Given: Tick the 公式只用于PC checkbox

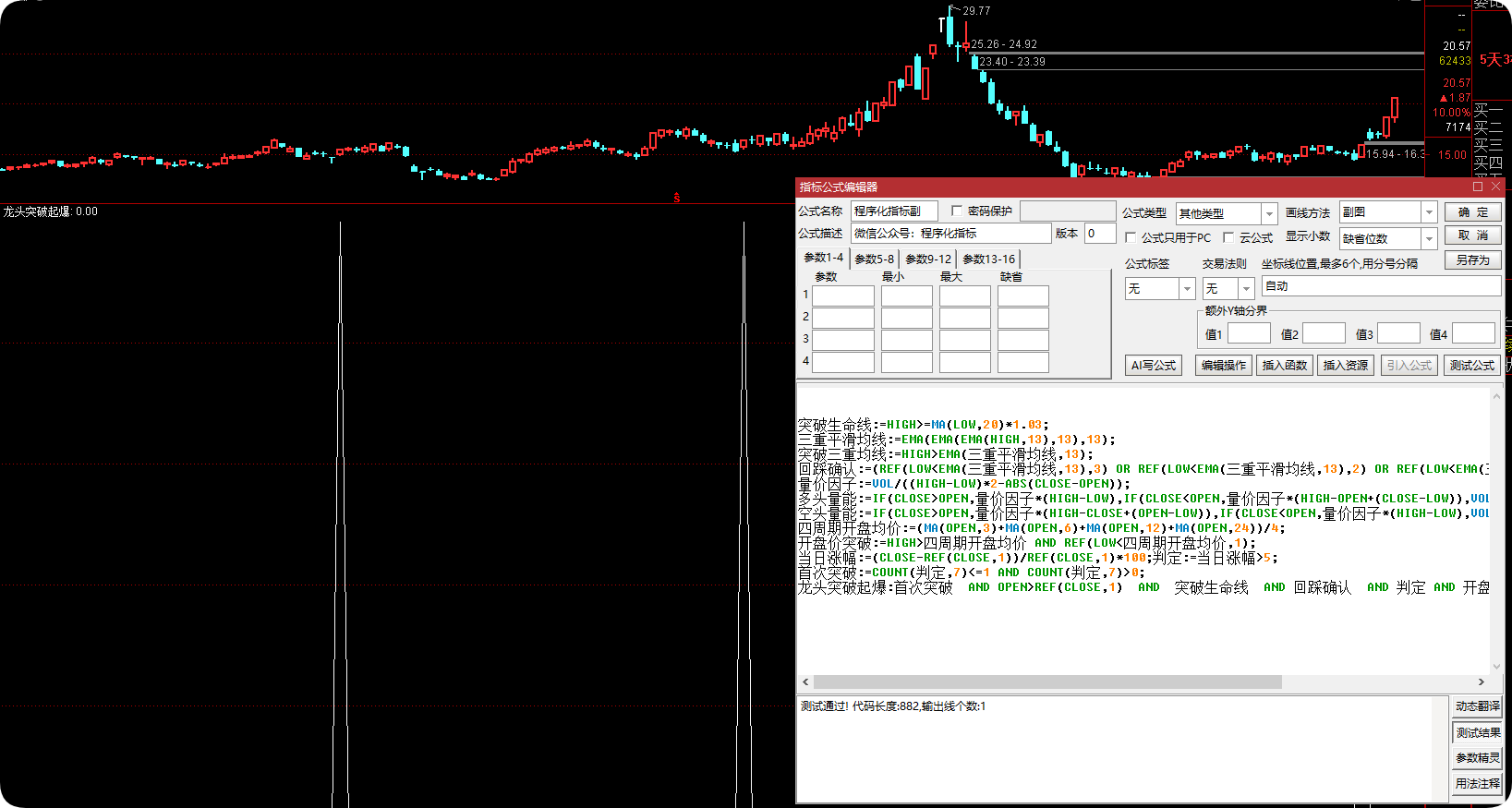Looking at the screenshot, I should [x=1131, y=237].
